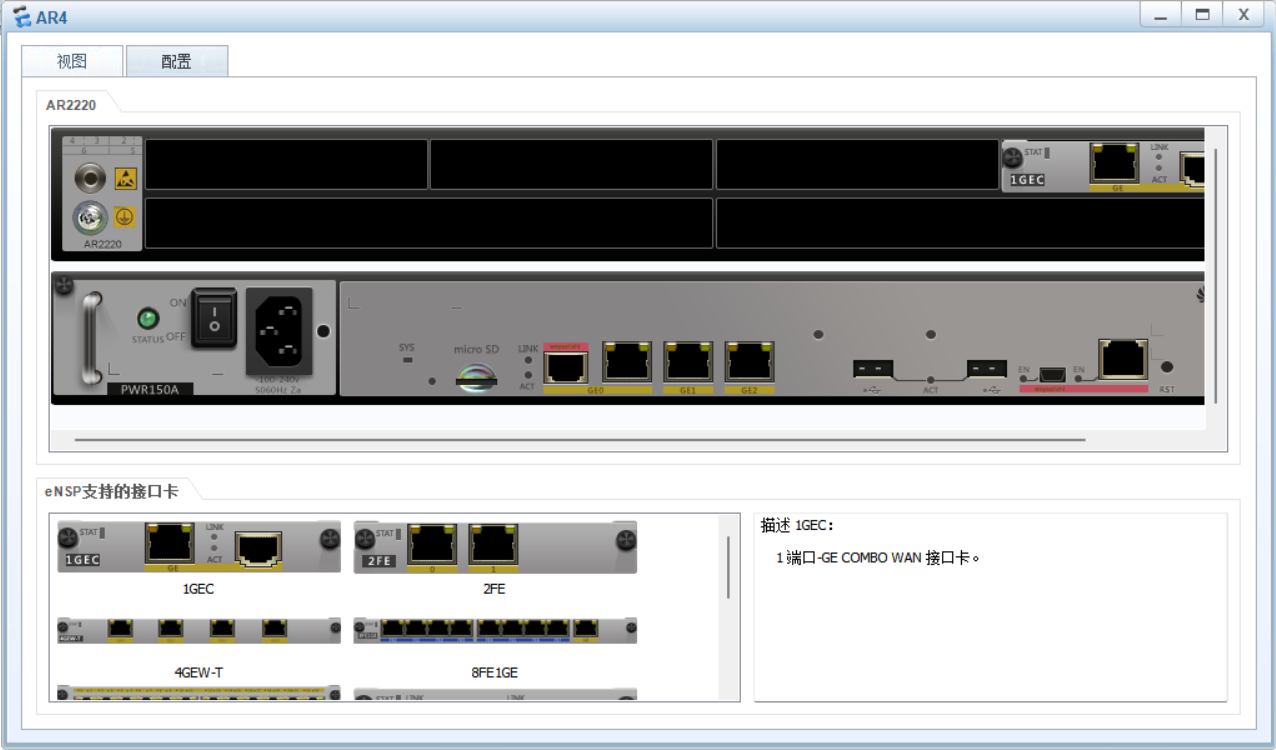
Task: Click the first empty top slot
Action: pyautogui.click(x=286, y=164)
